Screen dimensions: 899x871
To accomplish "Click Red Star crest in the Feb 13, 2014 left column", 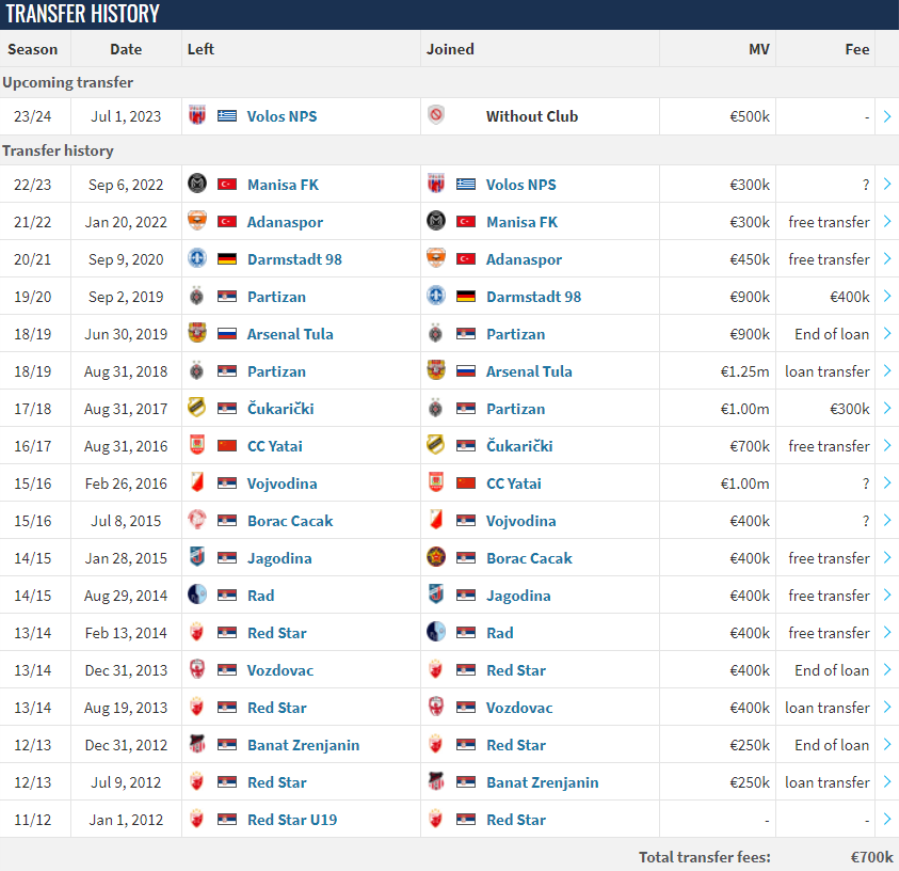I will (197, 632).
